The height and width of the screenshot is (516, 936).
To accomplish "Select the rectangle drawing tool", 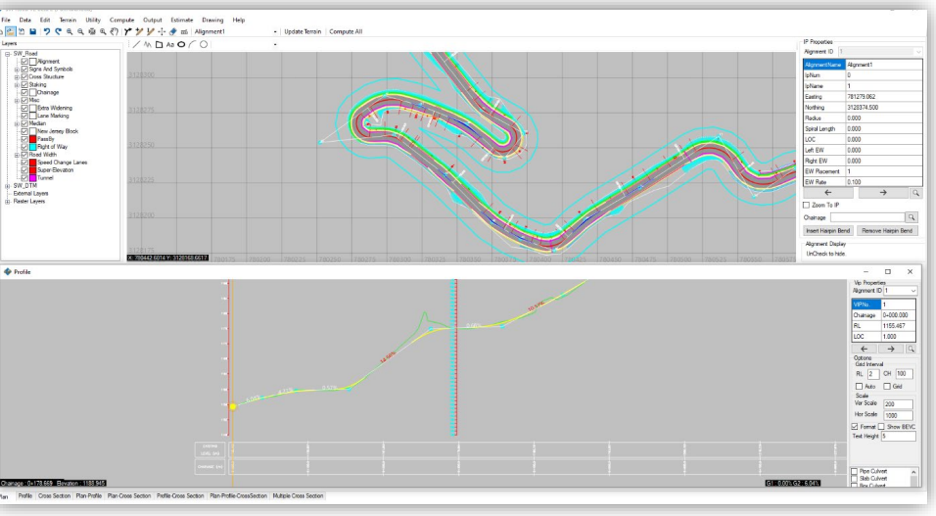I will pyautogui.click(x=158, y=44).
